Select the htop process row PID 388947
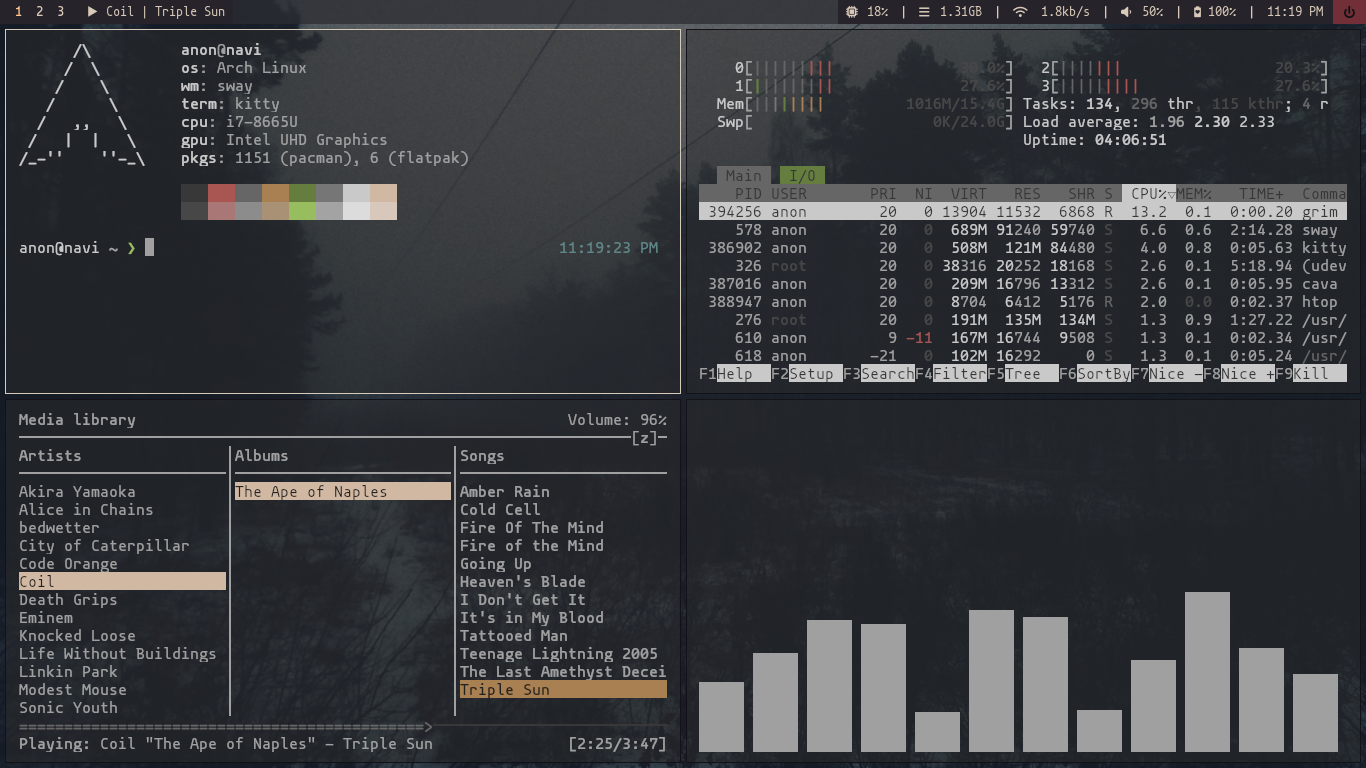The width and height of the screenshot is (1366, 768). pyautogui.click(x=1023, y=302)
